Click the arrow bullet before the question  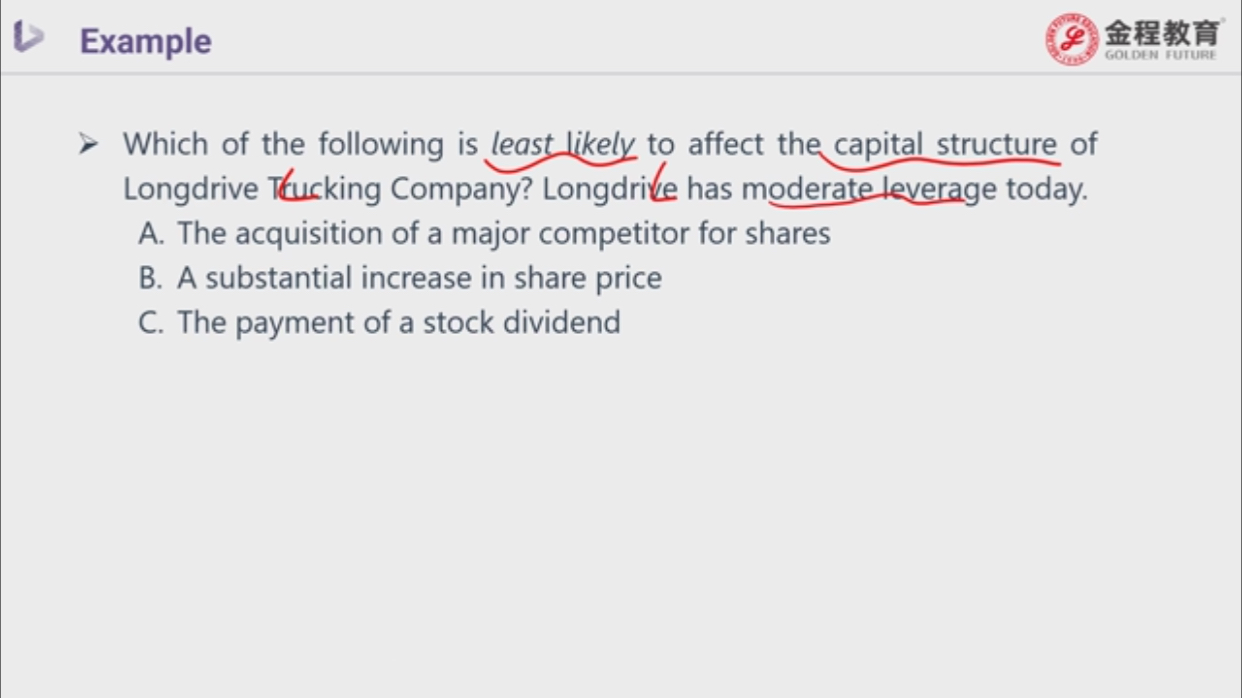pyautogui.click(x=89, y=145)
